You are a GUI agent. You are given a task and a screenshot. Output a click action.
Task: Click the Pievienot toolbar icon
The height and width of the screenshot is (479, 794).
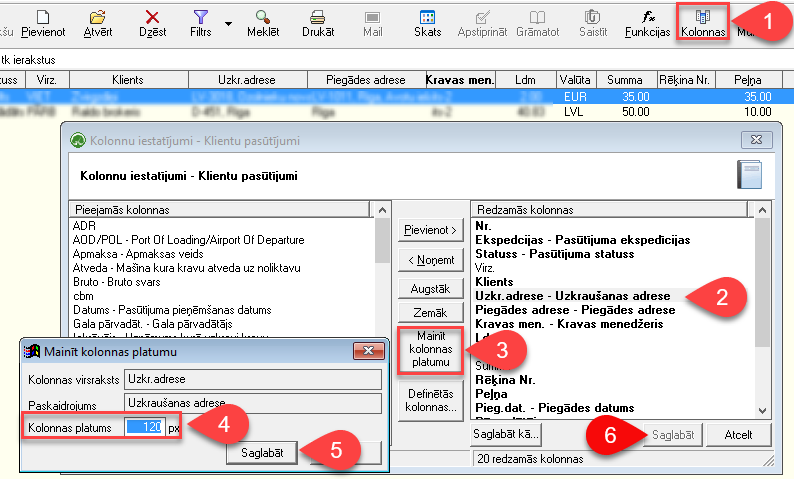[x=43, y=17]
